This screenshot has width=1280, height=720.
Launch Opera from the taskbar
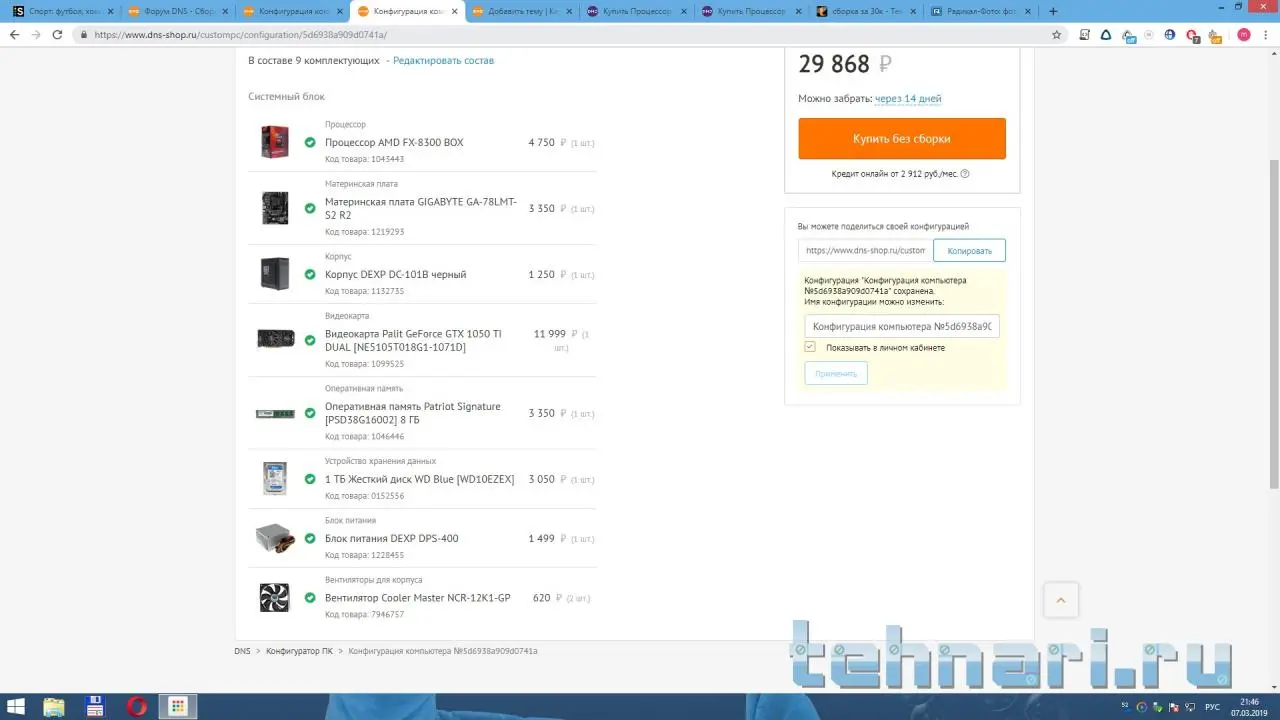click(x=137, y=706)
